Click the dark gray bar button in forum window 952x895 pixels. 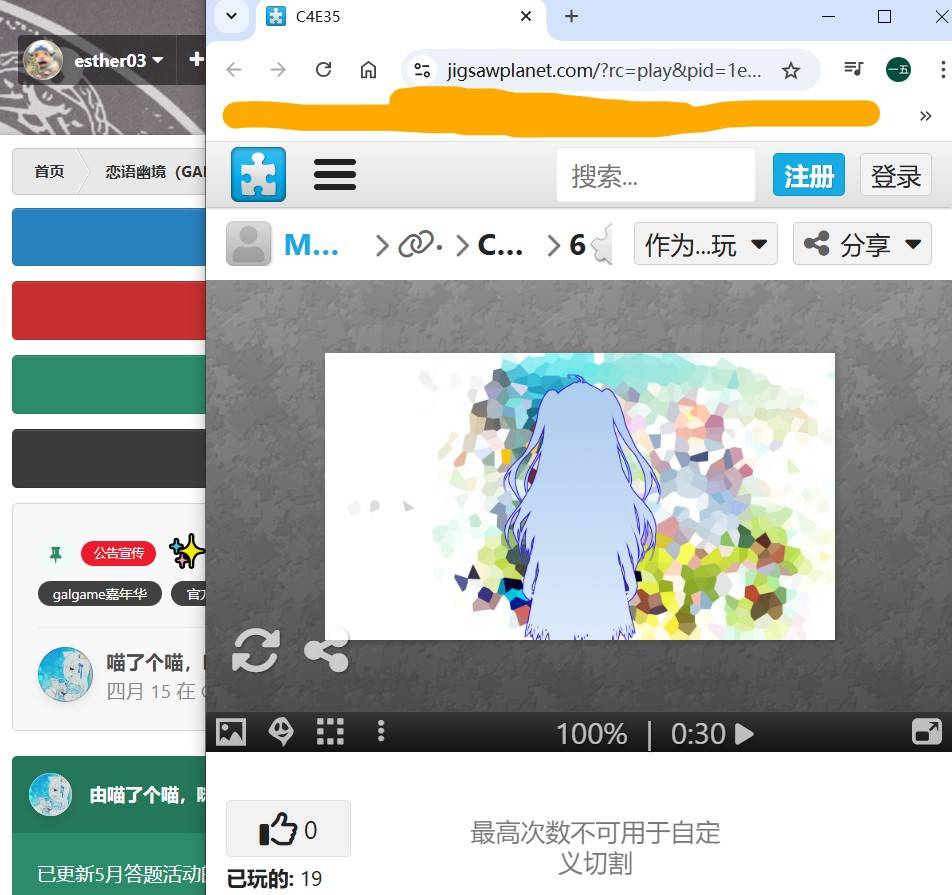tap(109, 458)
